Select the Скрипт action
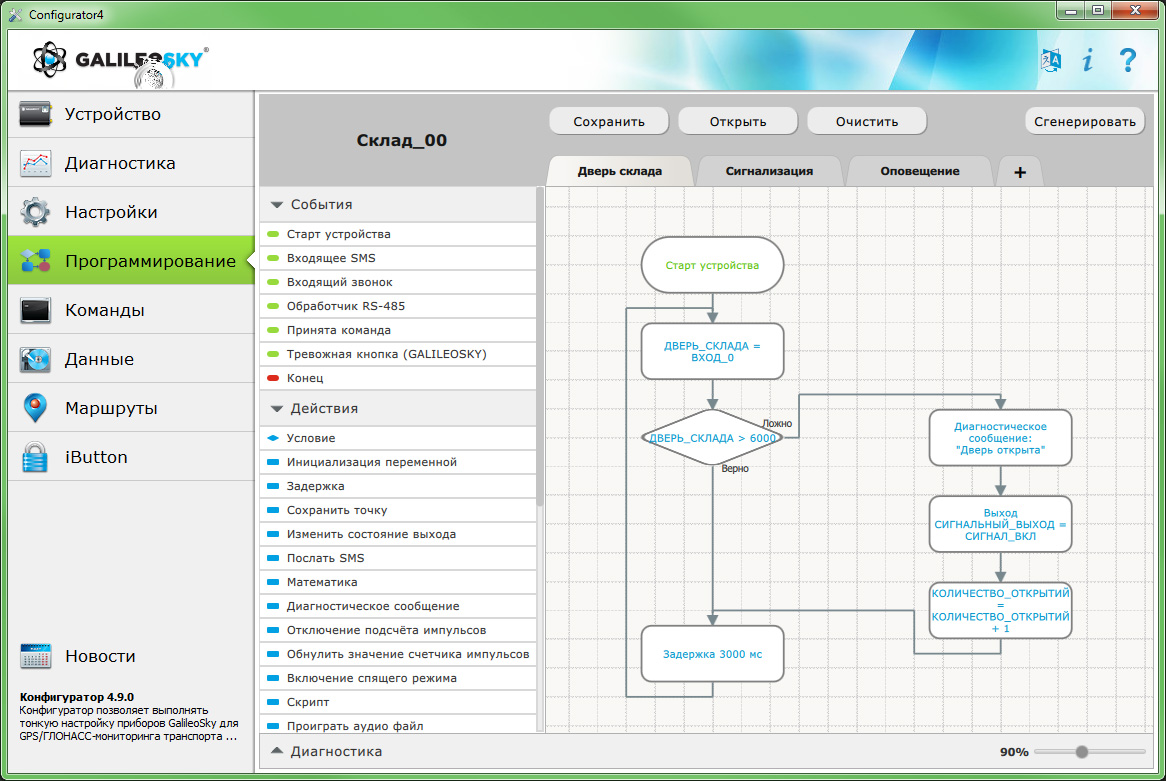Image resolution: width=1166 pixels, height=781 pixels. [x=398, y=702]
